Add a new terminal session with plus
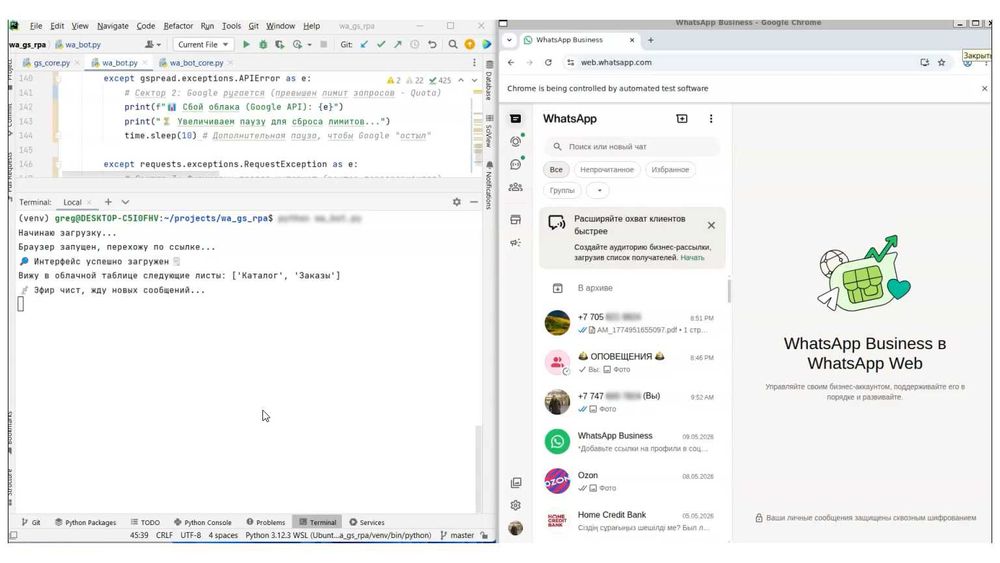The height and width of the screenshot is (563, 1000). (108, 202)
